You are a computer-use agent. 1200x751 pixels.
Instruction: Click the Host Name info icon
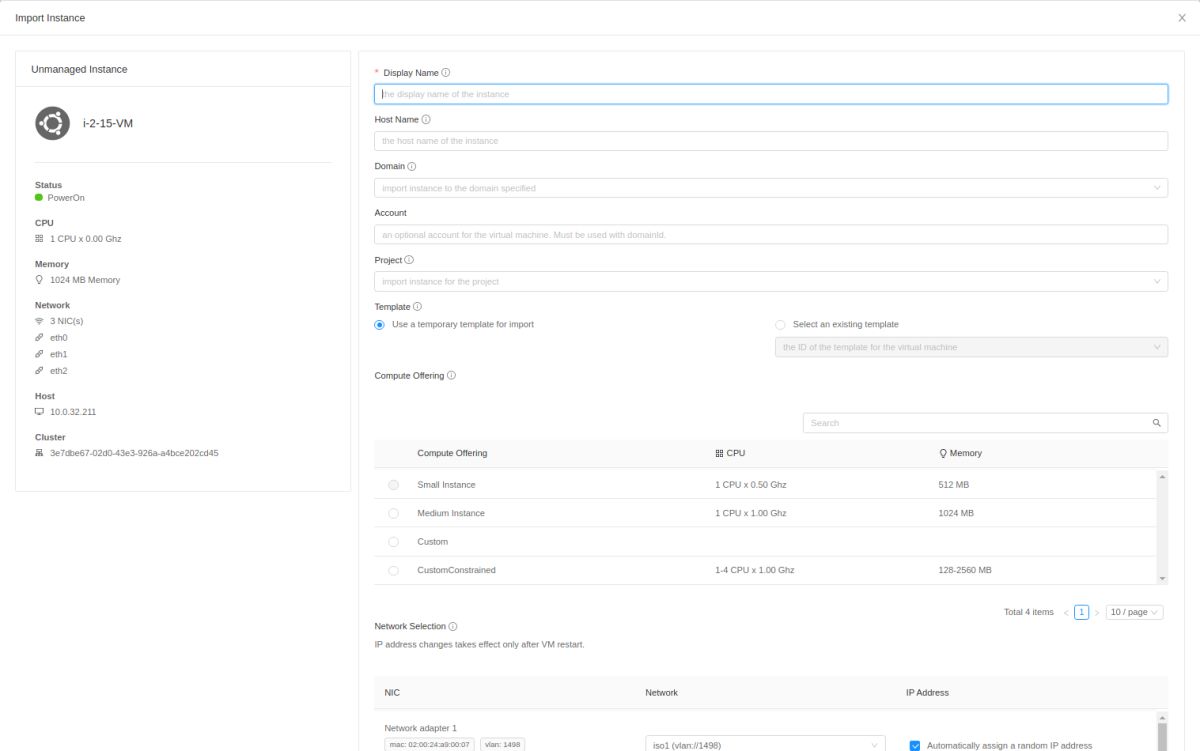tap(426, 120)
